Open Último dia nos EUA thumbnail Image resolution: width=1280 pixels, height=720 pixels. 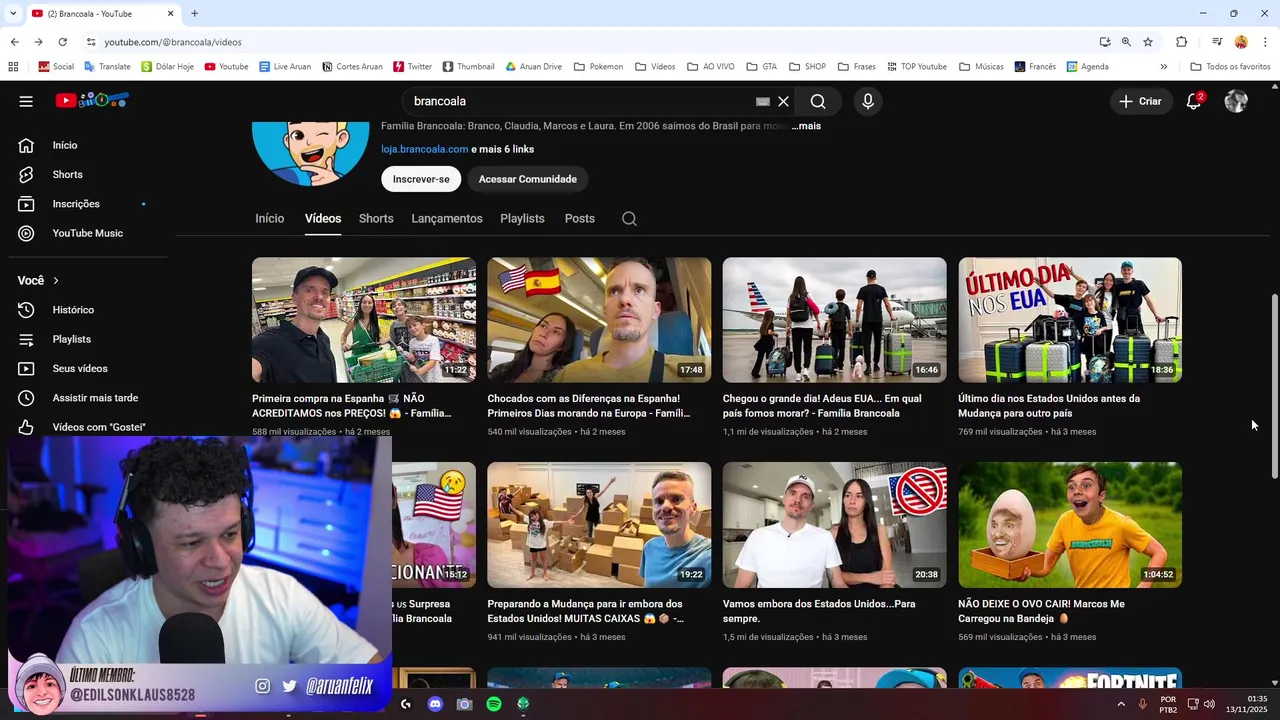[1070, 320]
